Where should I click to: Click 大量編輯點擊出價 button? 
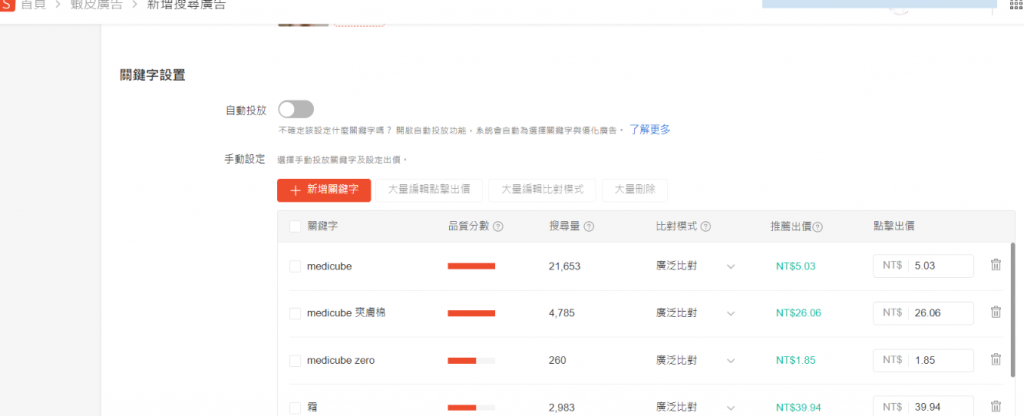point(430,191)
